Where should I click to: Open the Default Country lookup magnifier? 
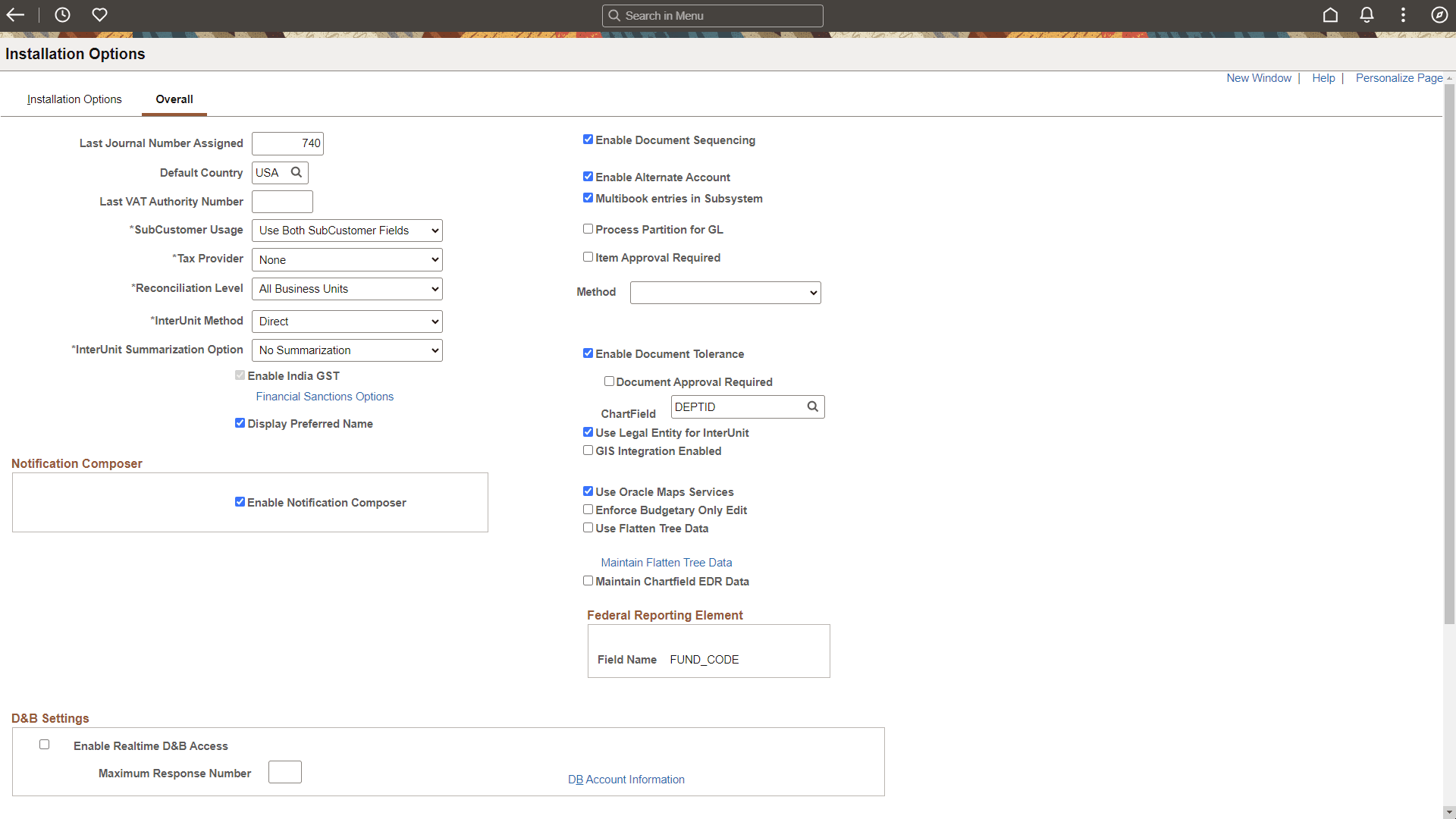pos(297,172)
